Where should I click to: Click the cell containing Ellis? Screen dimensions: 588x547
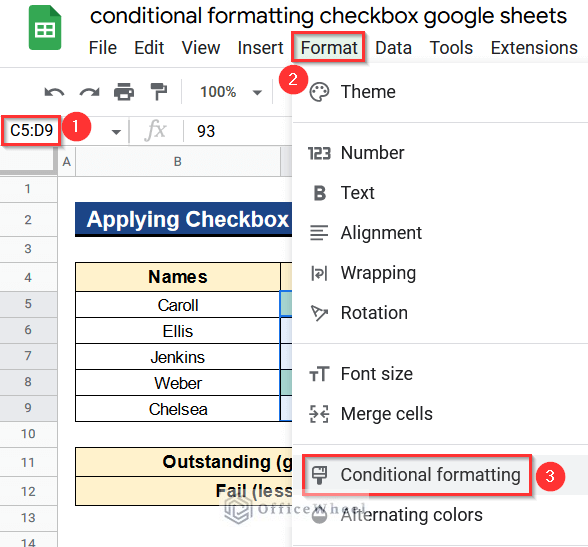coord(178,331)
